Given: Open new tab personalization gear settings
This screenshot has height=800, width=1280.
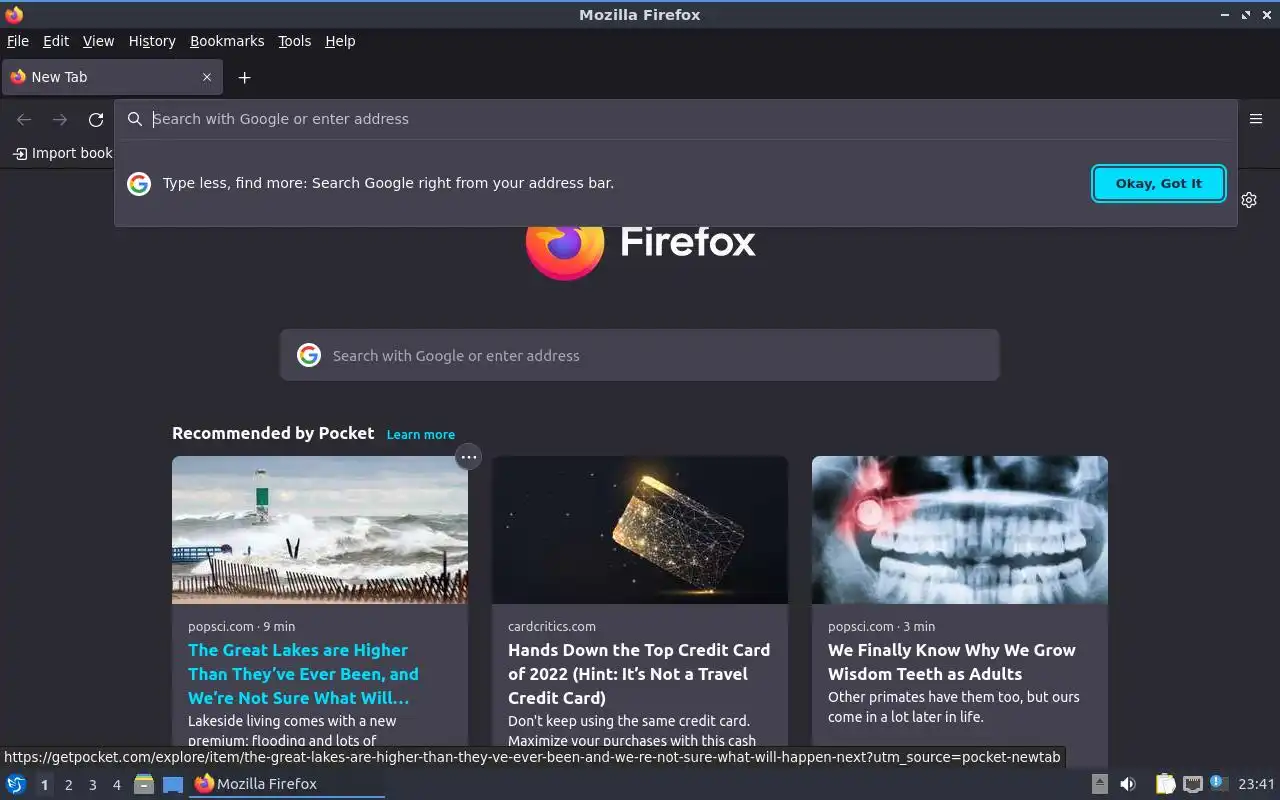Looking at the screenshot, I should point(1249,200).
